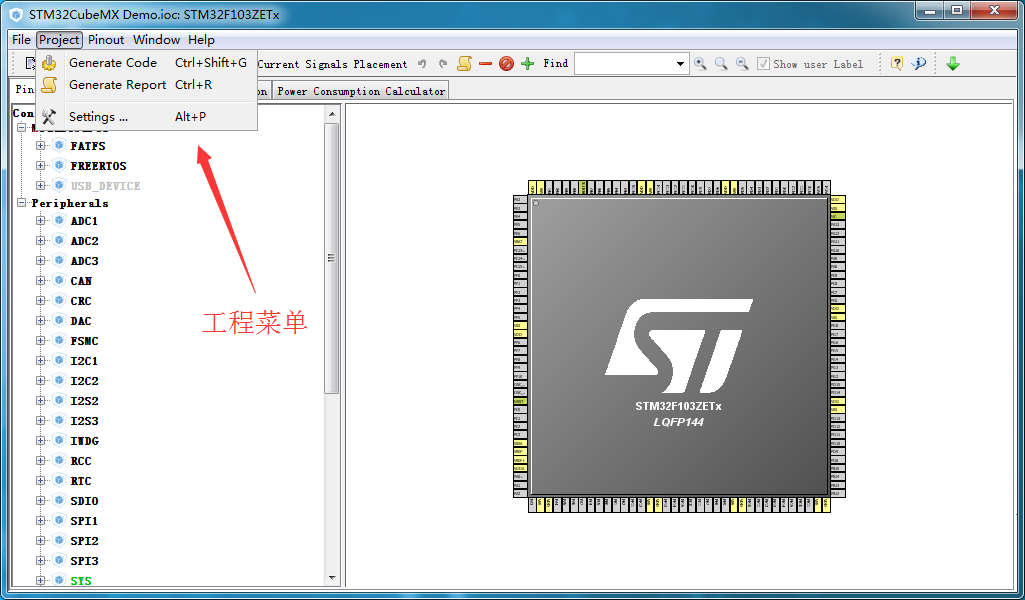Viewport: 1025px width, 600px height.
Task: Expand the ADC2 tree node
Action: click(x=41, y=241)
